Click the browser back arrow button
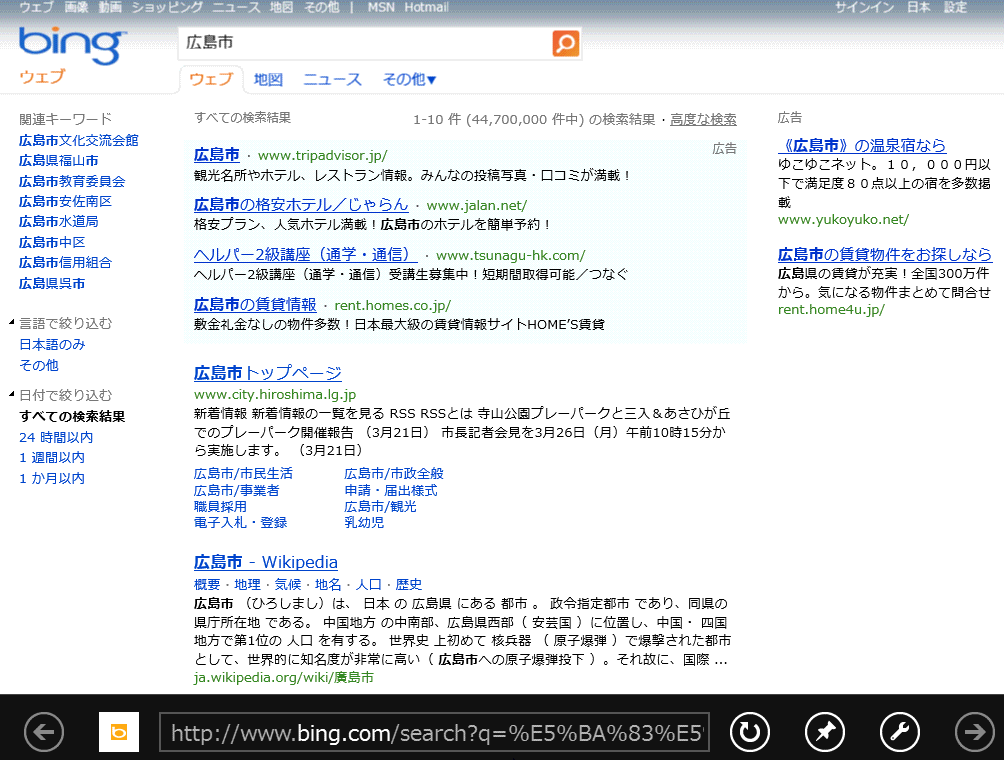 pyautogui.click(x=44, y=732)
